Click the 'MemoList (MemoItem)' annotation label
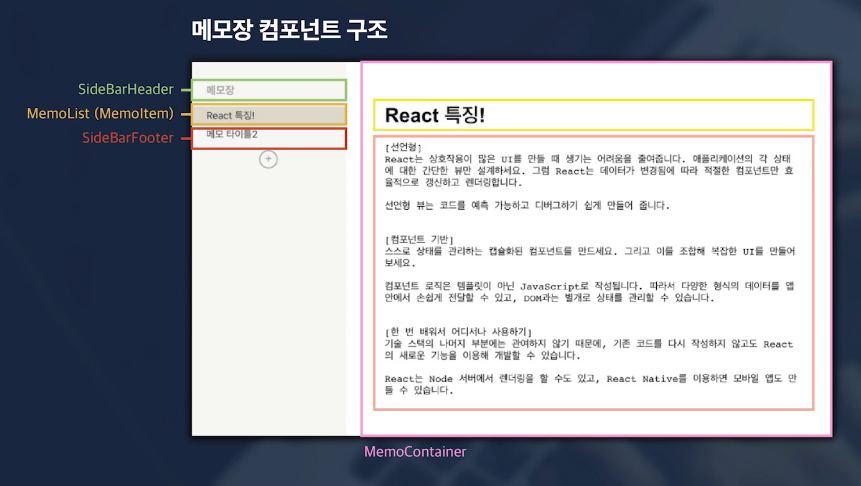 tap(100, 114)
